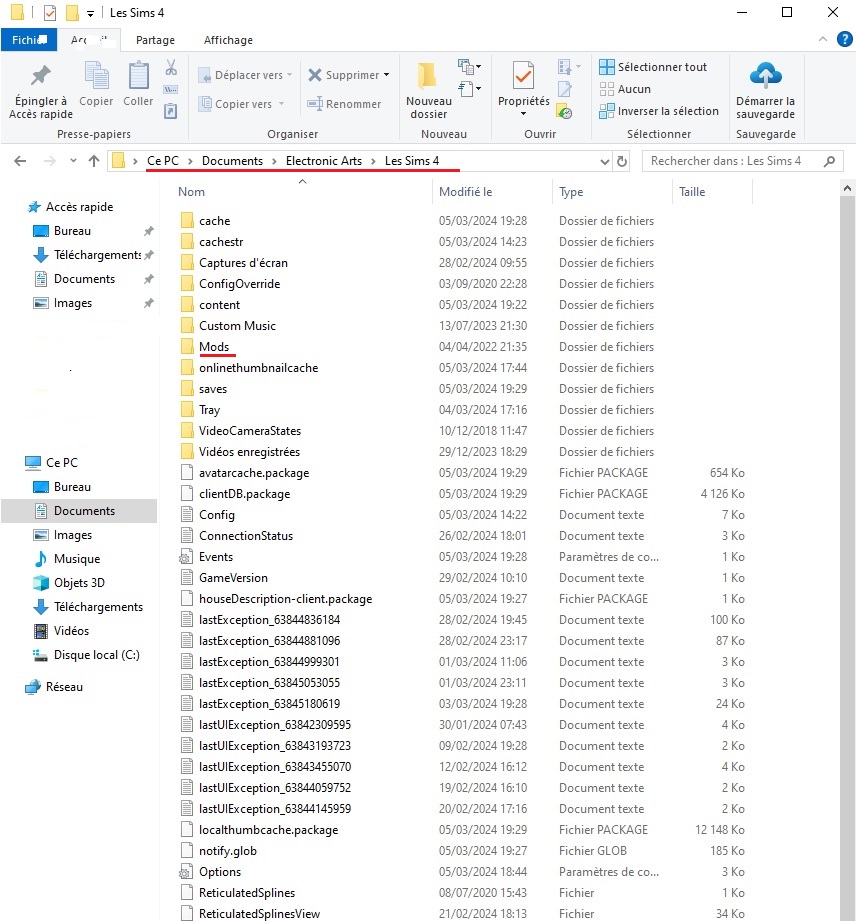Click the scrollbar up arrow of the file list
Screen dimensions: 857x921
click(x=847, y=189)
